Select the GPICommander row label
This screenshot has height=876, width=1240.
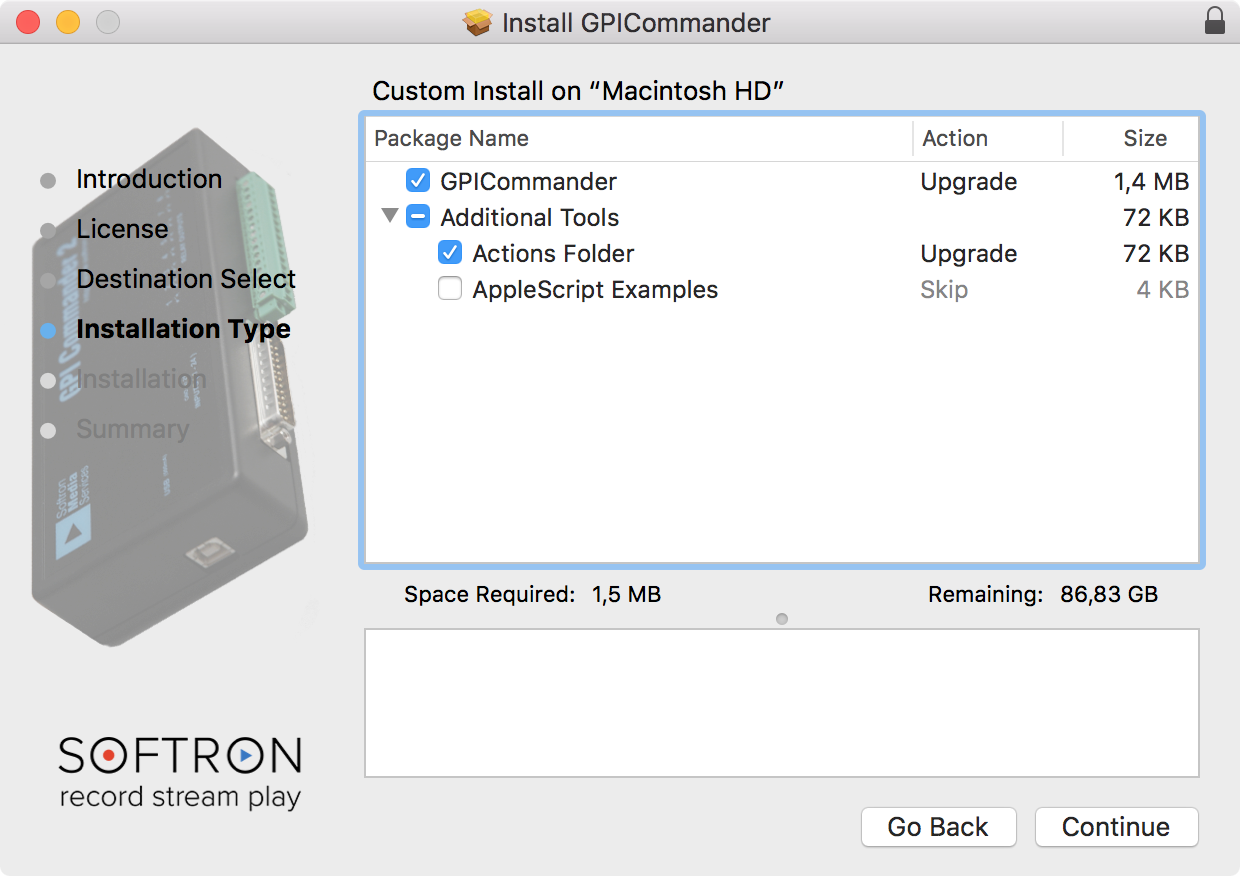(528, 182)
